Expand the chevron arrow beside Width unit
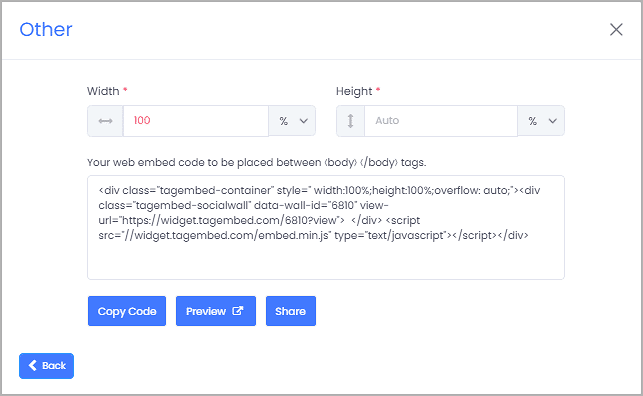Image resolution: width=643 pixels, height=396 pixels. point(303,121)
